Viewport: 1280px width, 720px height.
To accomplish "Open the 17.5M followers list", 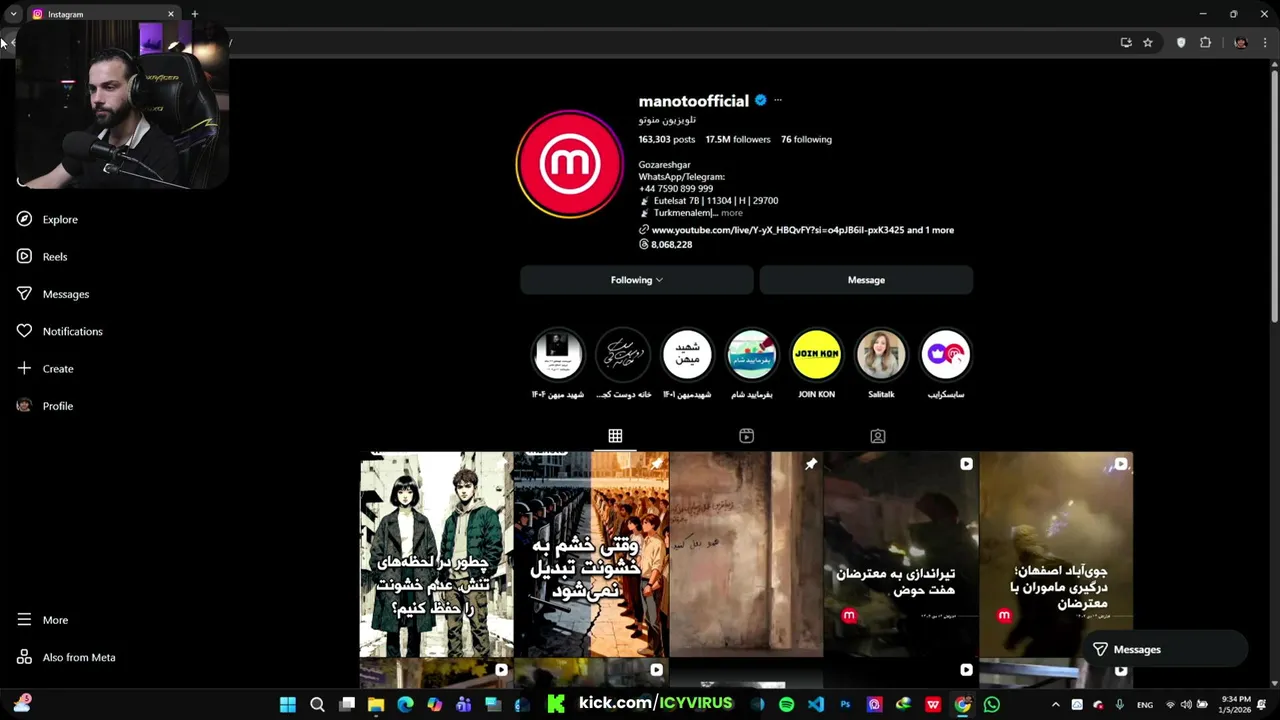I will click(738, 139).
